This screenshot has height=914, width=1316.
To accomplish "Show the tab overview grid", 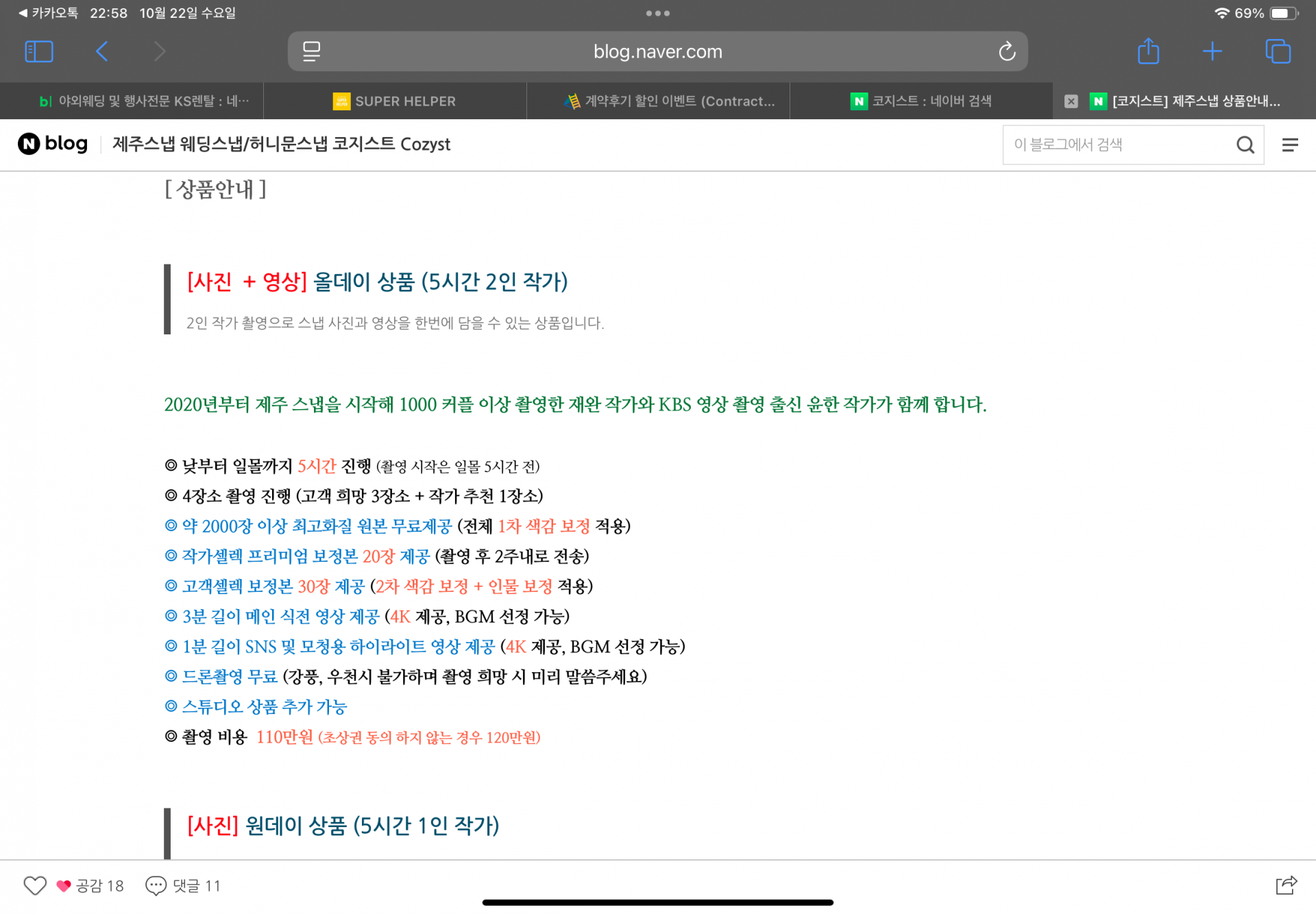I will point(1278,51).
